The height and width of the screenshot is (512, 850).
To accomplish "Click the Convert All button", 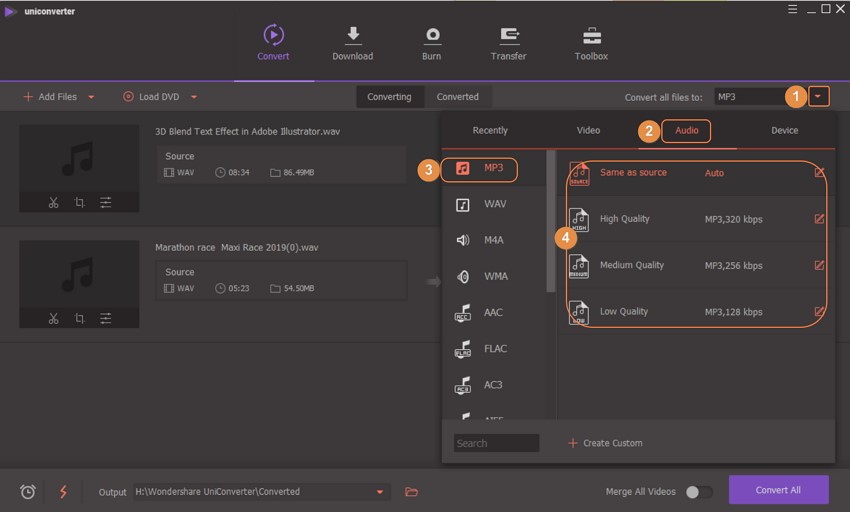I will coord(778,490).
